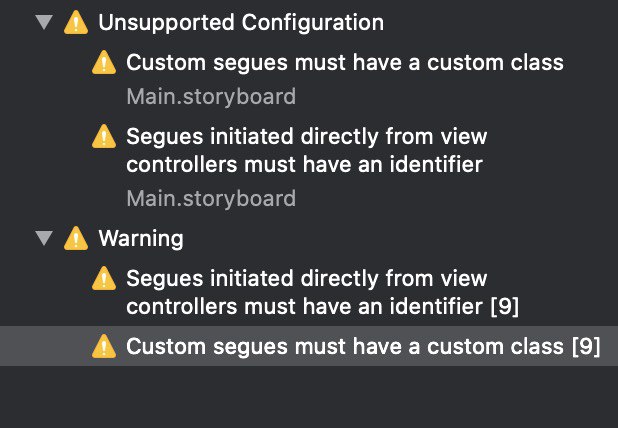This screenshot has width=618, height=428.
Task: Select the Unsupported Configuration group heading
Action: [x=241, y=22]
